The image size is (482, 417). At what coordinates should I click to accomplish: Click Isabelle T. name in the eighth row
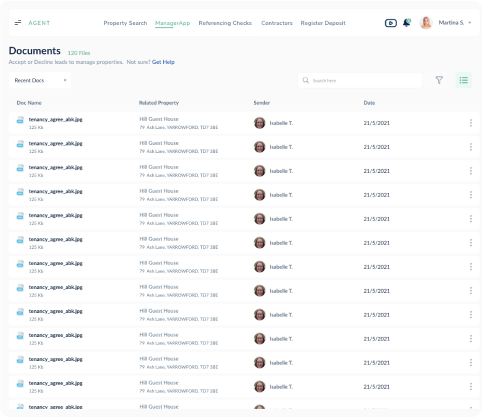tap(281, 291)
